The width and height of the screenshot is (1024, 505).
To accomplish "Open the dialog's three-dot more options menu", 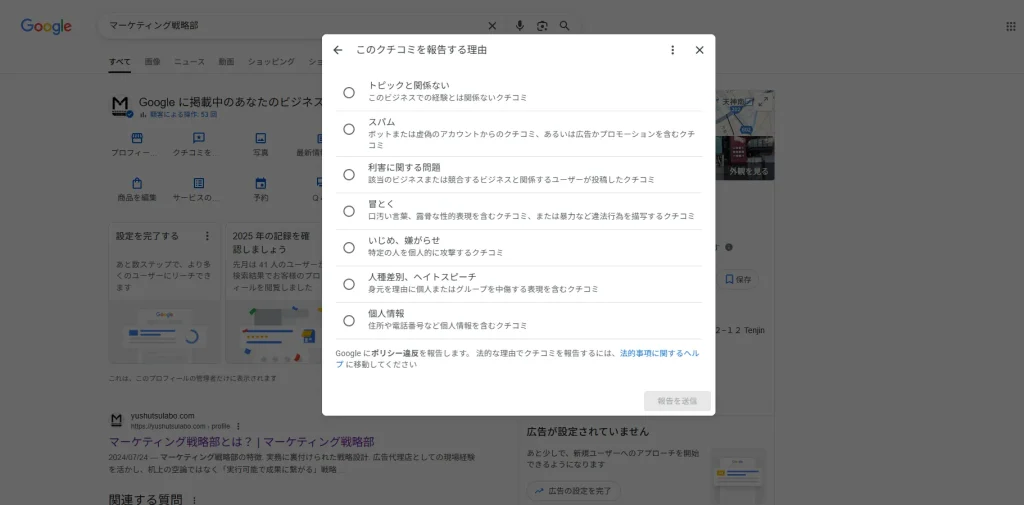I will tap(673, 50).
